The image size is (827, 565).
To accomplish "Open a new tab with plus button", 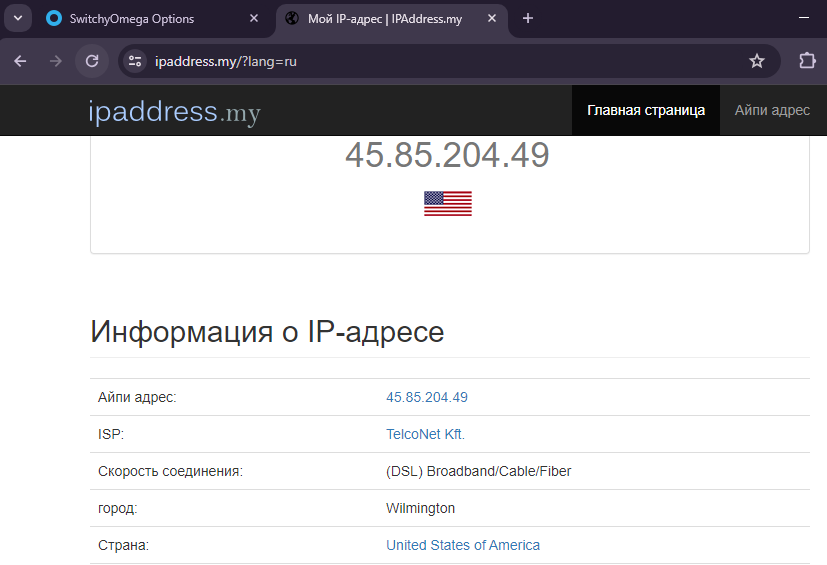I will (x=527, y=18).
